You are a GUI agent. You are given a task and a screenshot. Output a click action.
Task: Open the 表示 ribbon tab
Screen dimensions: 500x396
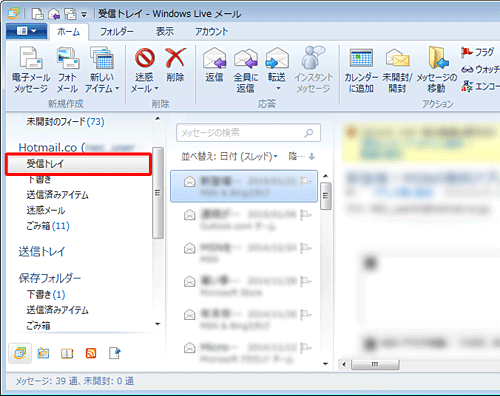point(165,32)
